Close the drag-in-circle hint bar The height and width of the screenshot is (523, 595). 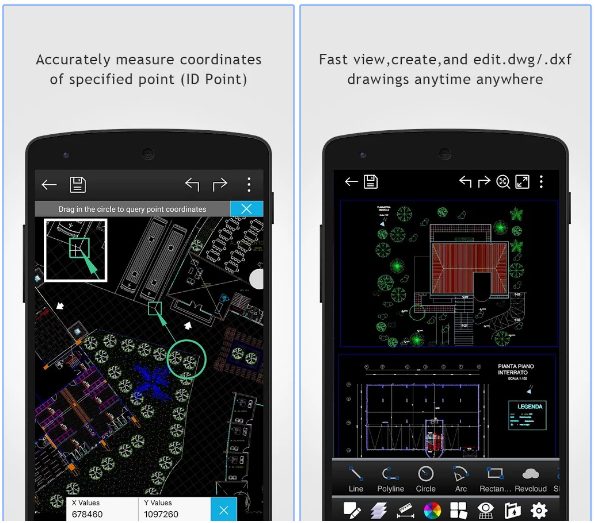[246, 209]
